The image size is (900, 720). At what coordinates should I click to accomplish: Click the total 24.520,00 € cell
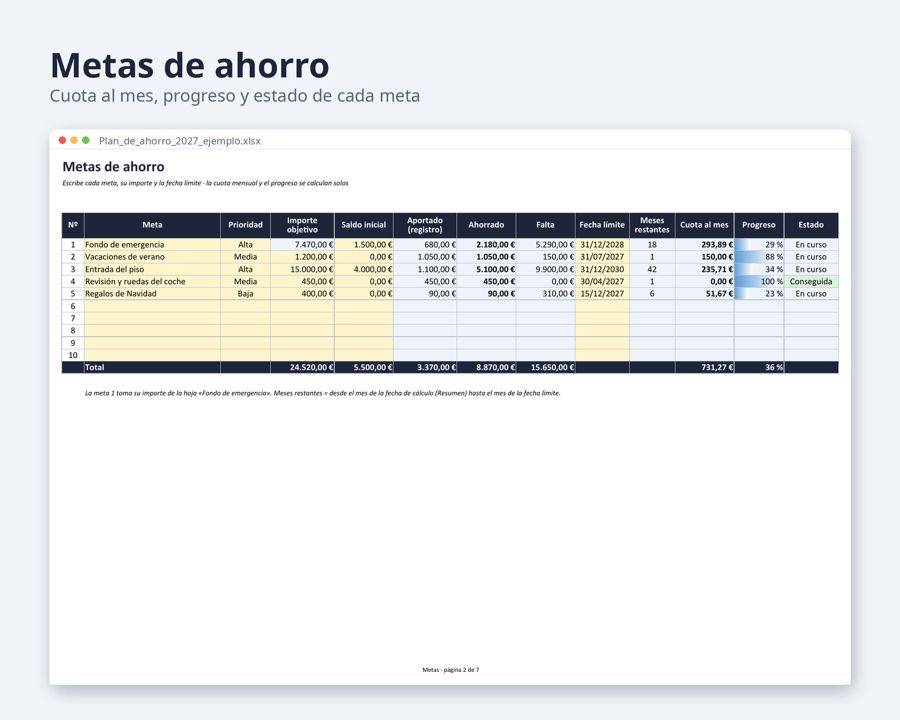pyautogui.click(x=302, y=367)
